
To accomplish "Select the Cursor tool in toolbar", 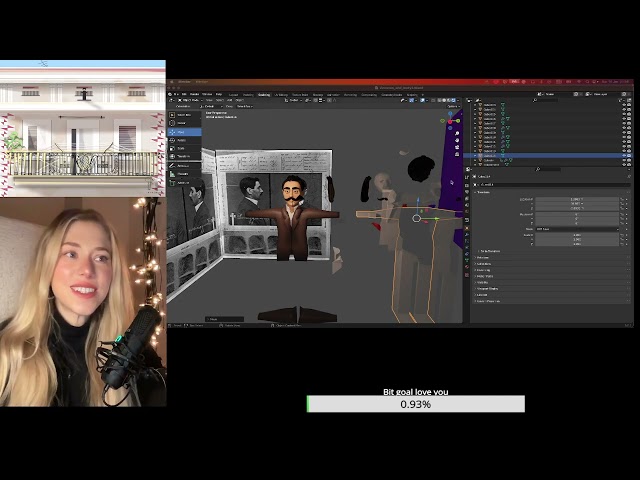I will 184,123.
